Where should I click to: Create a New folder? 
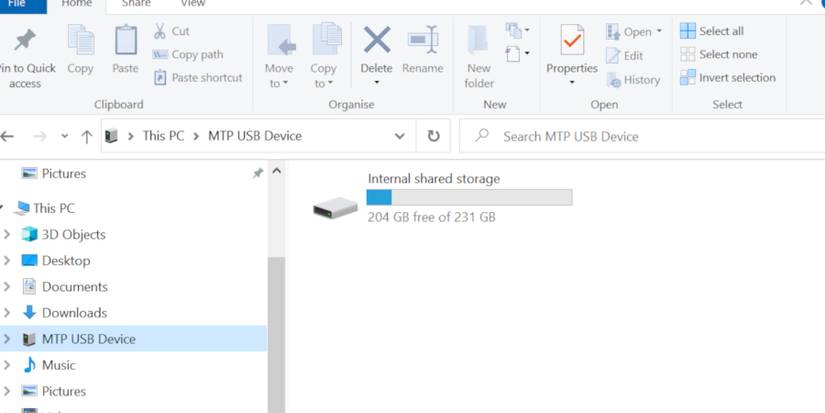[x=479, y=57]
